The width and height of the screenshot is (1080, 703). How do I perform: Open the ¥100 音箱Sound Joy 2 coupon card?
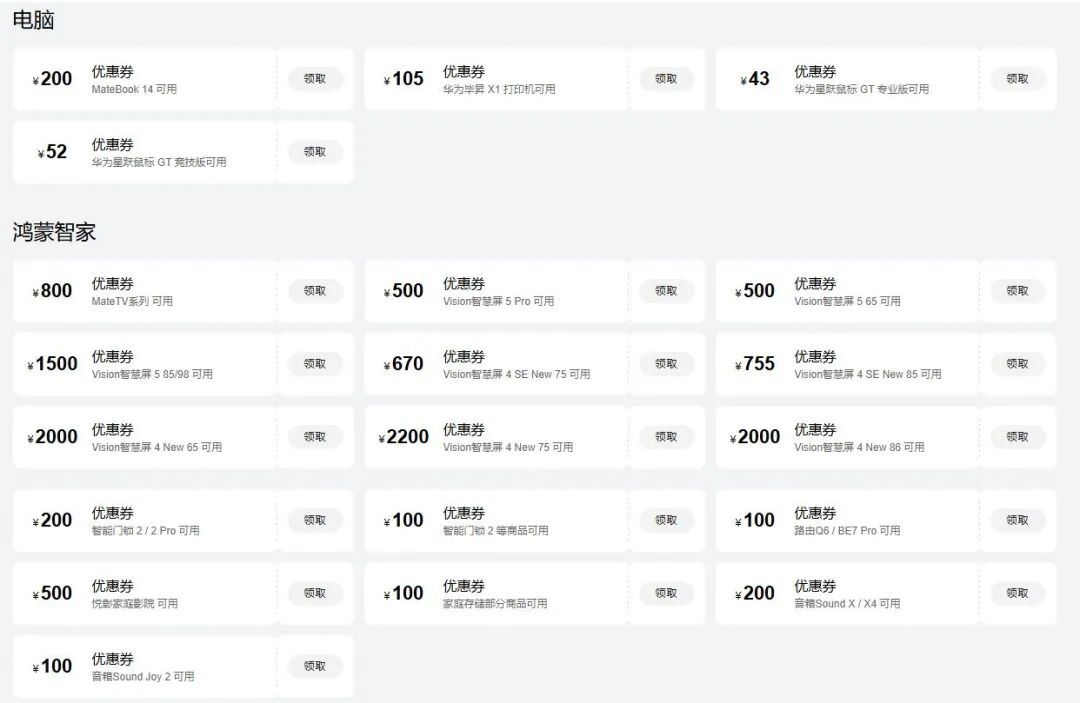[x=150, y=666]
